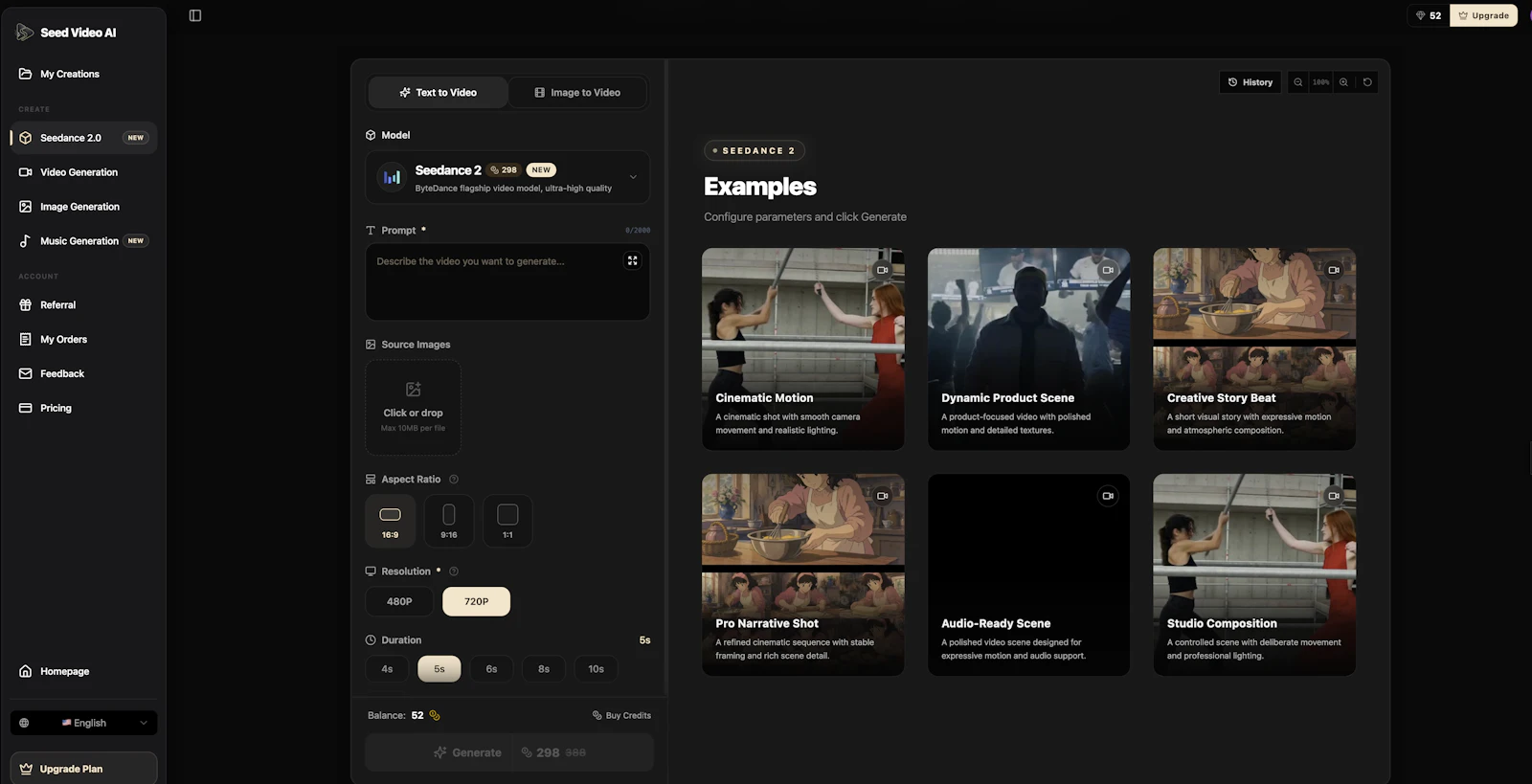Click the SEEDANCE 2 tag above Examples
Screen dimensions: 1532x784
pos(755,150)
